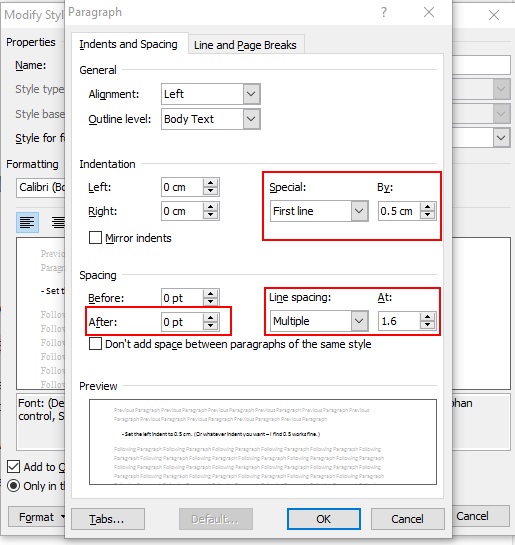Decrease Right indent with down arrow
The height and width of the screenshot is (545, 515).
tap(211, 215)
